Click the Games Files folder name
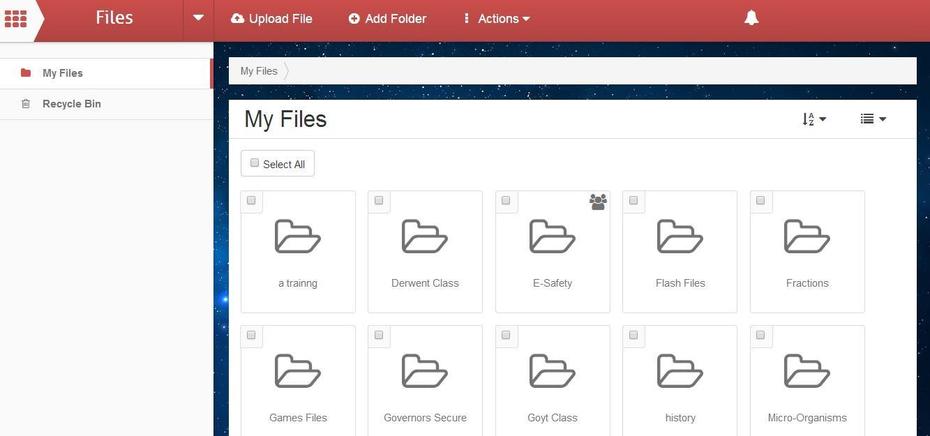 point(298,418)
